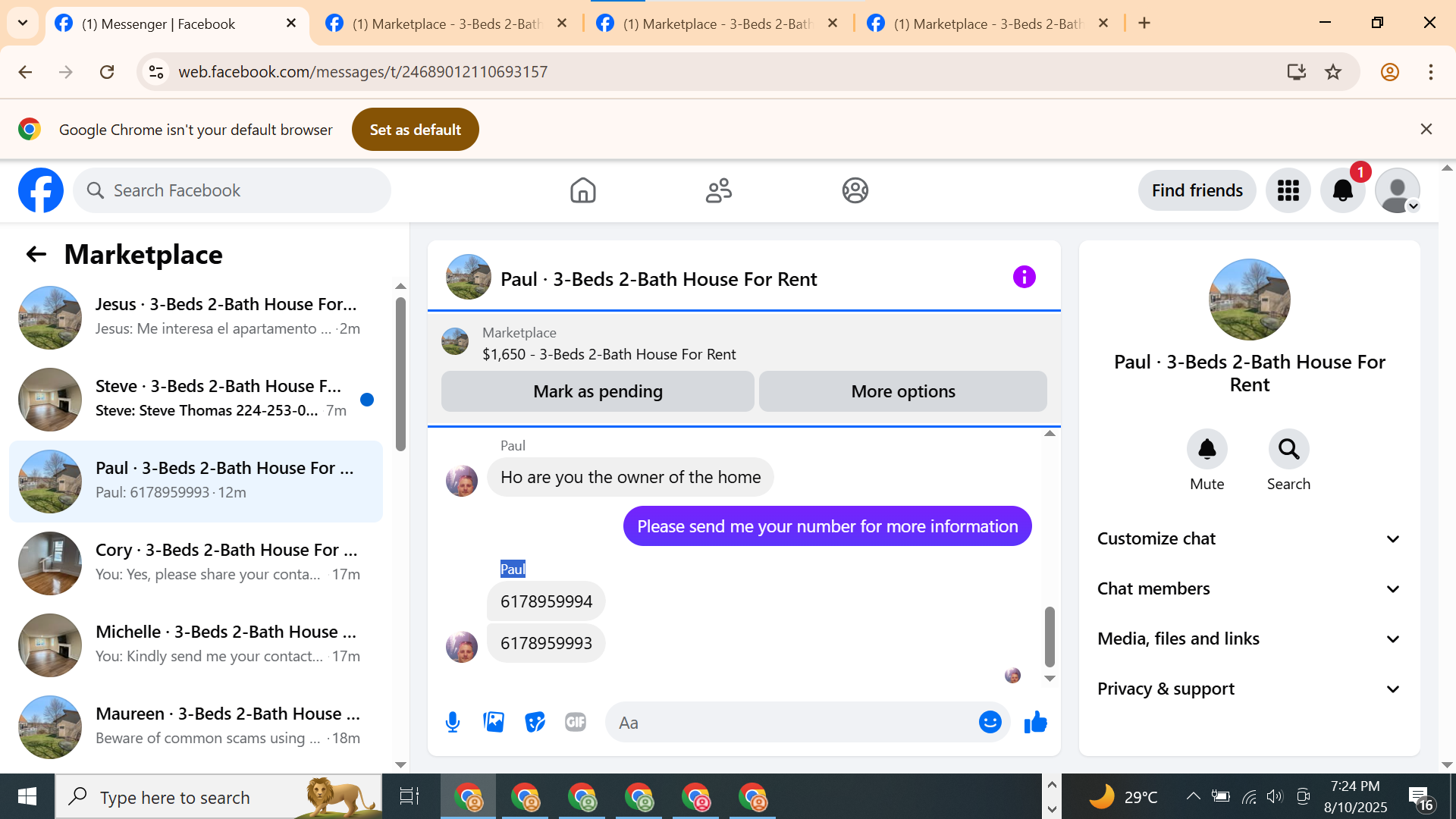
Task: Expand Media, files and links section
Action: 1249,639
